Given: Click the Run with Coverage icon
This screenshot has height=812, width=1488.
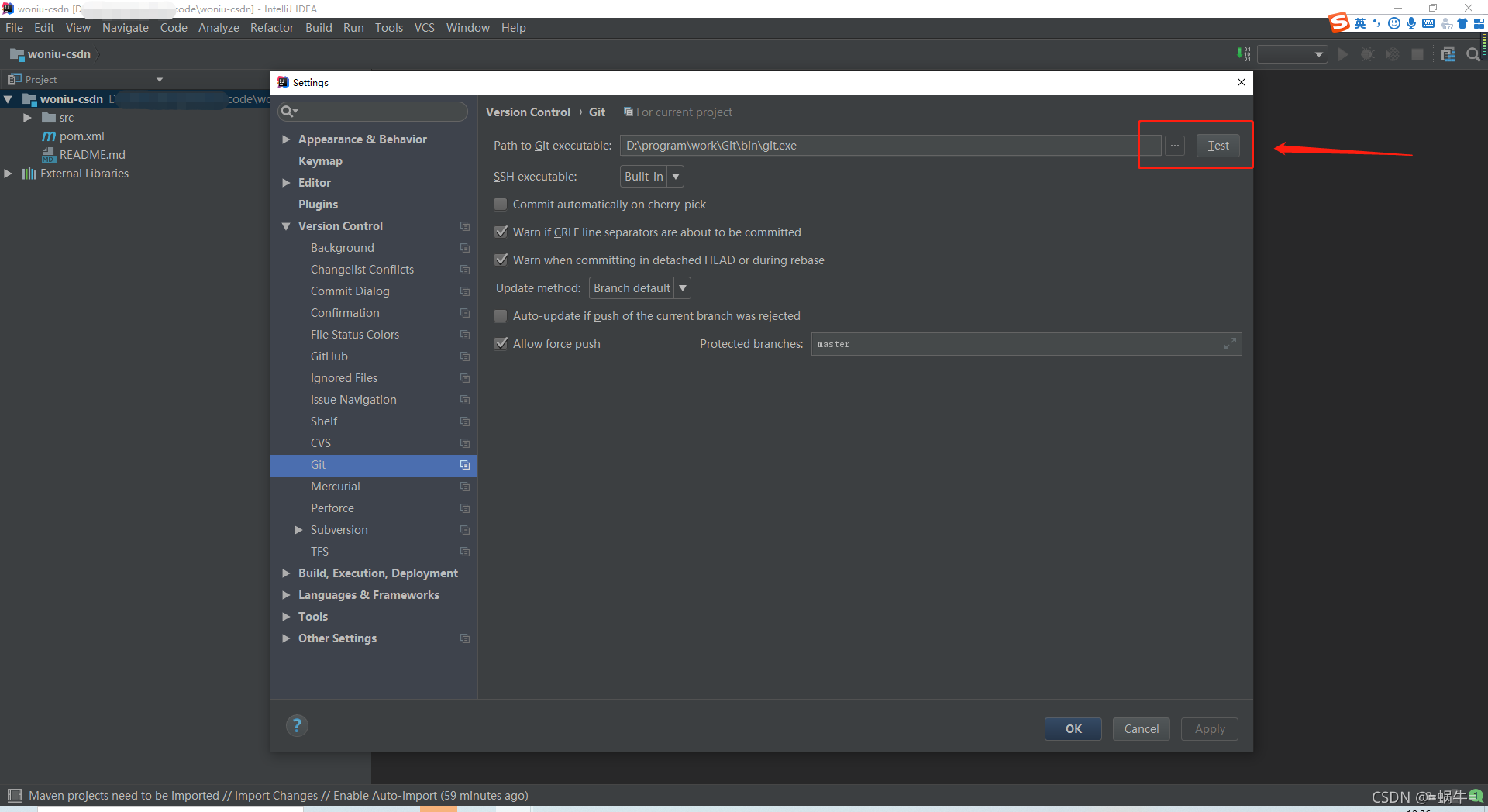Looking at the screenshot, I should tap(1393, 54).
